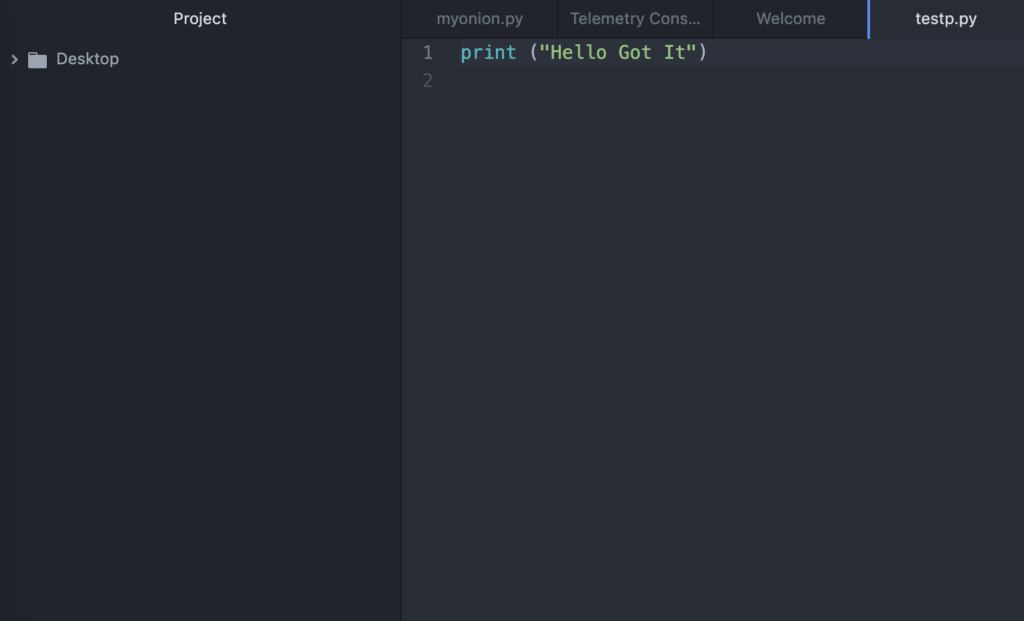Viewport: 1024px width, 621px height.
Task: Switch to the myonion.py tab
Action: point(479,18)
